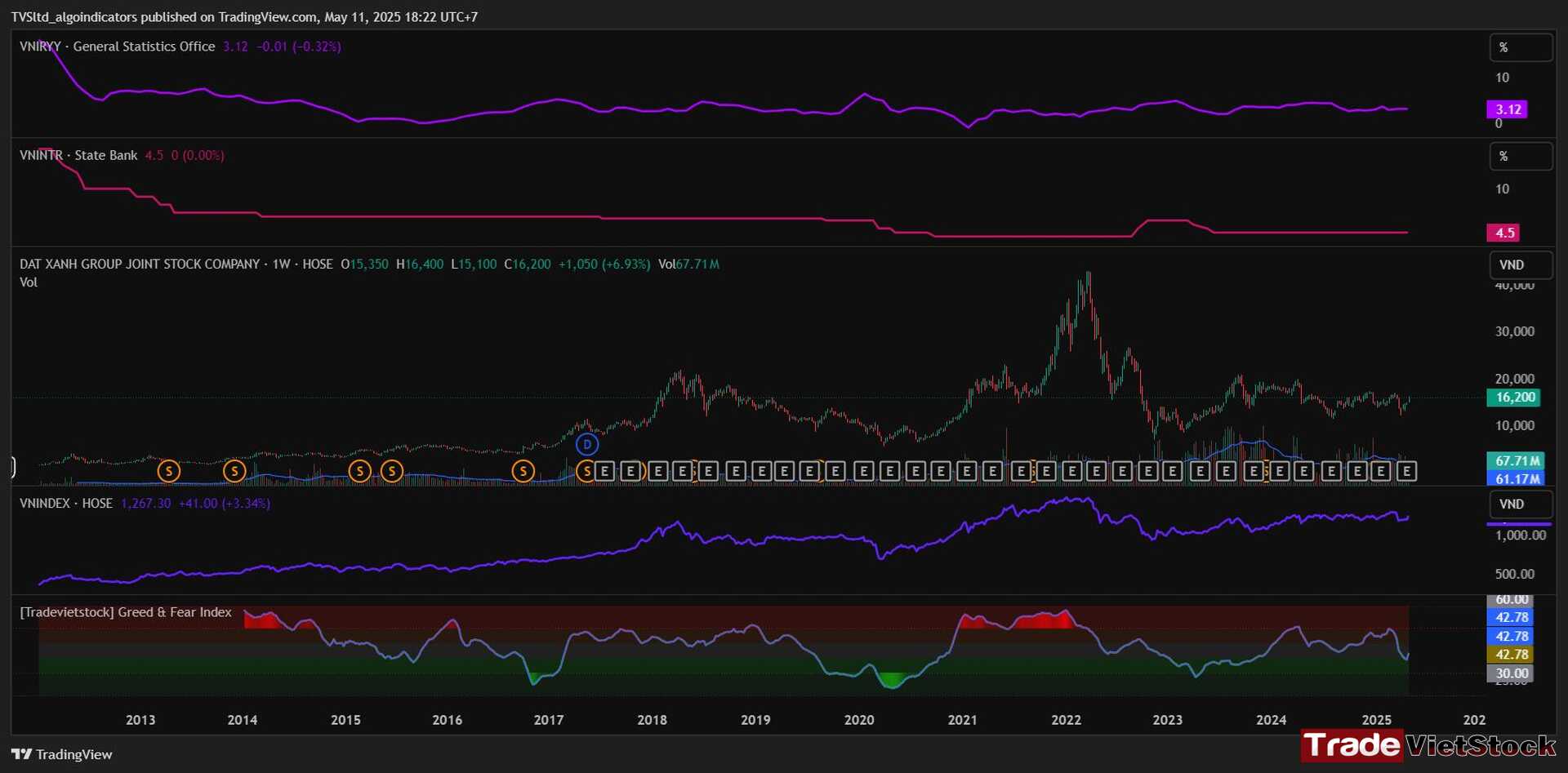Viewport: 1568px width, 773px height.
Task: Select the Greed & Fear Index legend
Action: tap(126, 612)
